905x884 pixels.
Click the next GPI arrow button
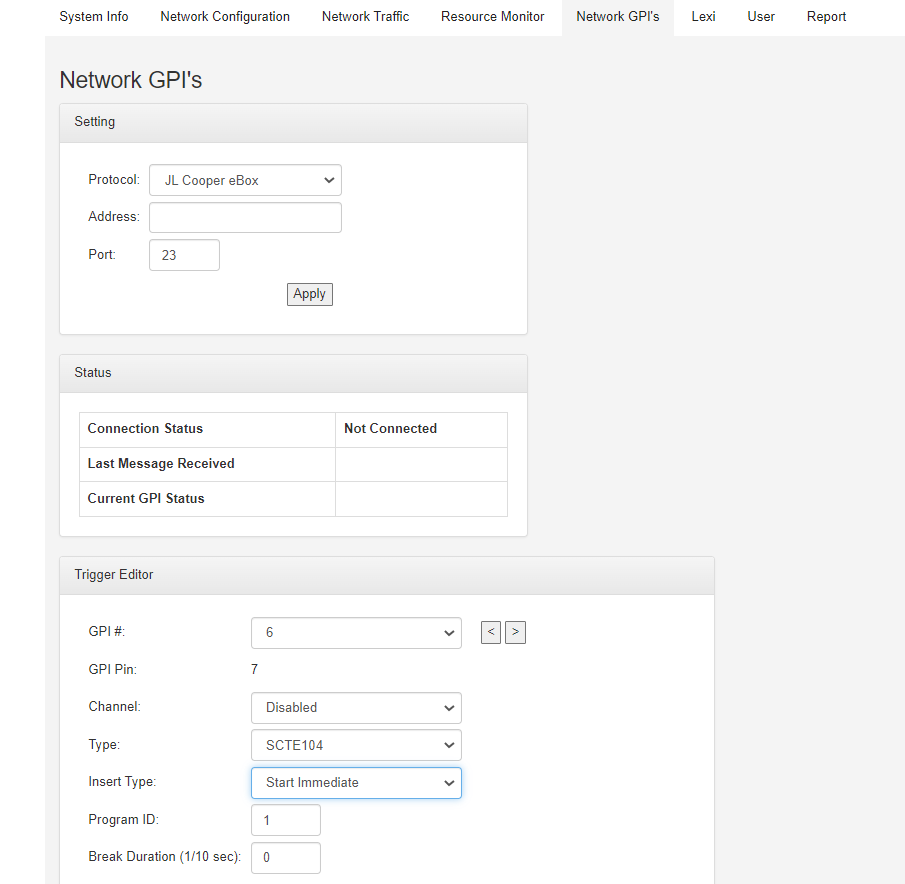click(515, 632)
